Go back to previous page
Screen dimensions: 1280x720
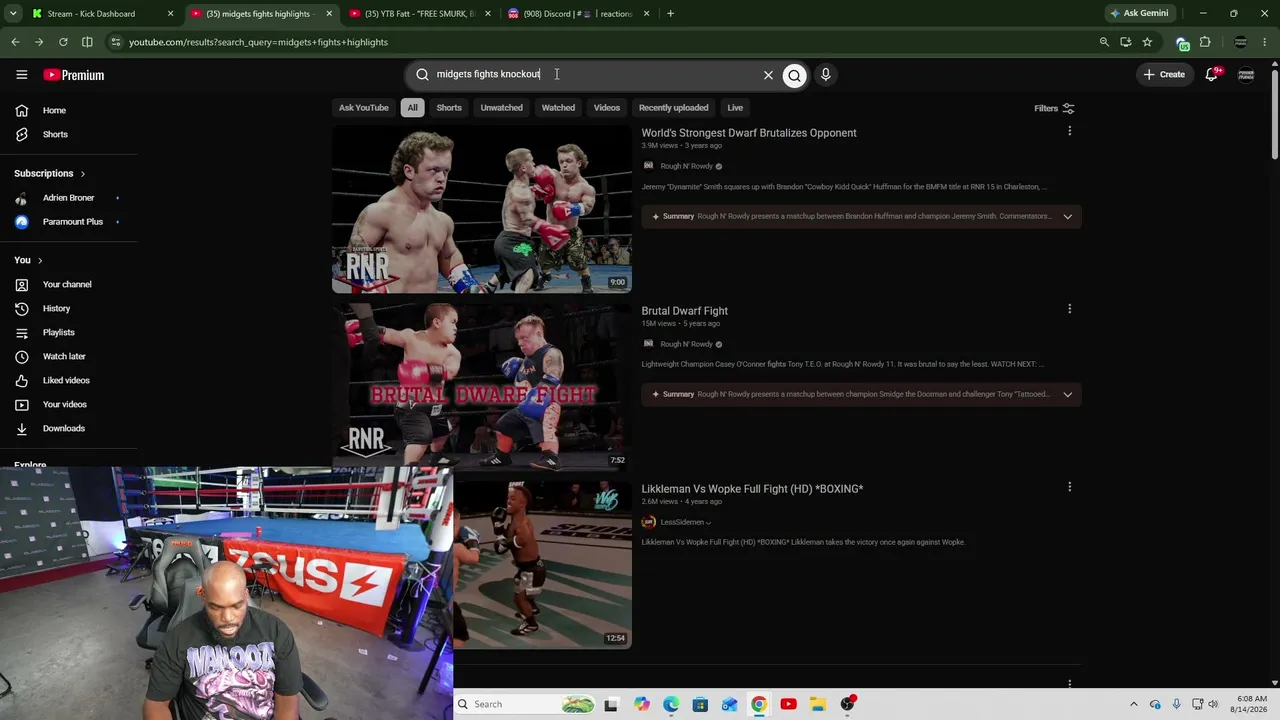click(15, 42)
